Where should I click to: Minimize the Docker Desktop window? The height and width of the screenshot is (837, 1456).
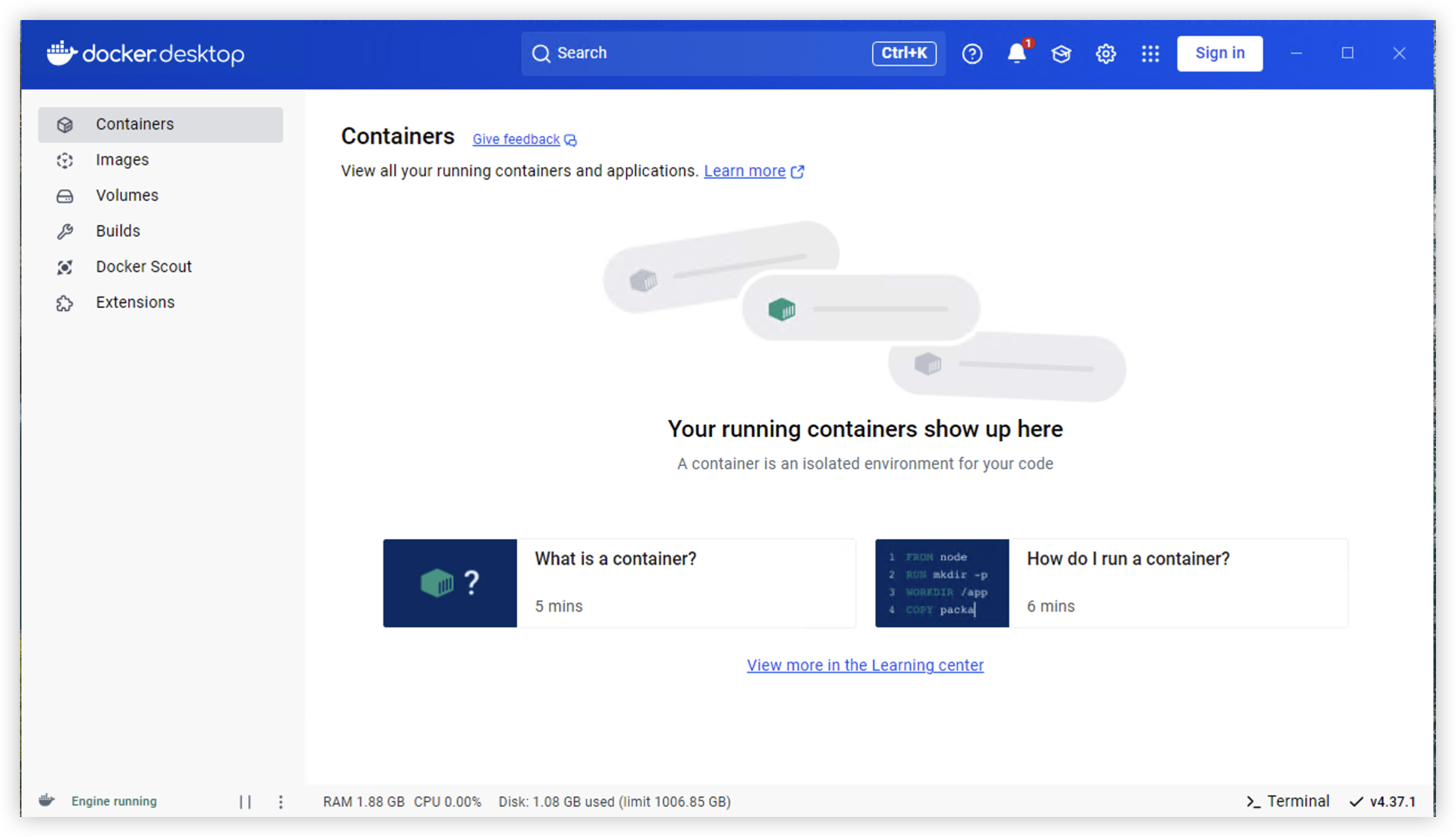coord(1296,53)
